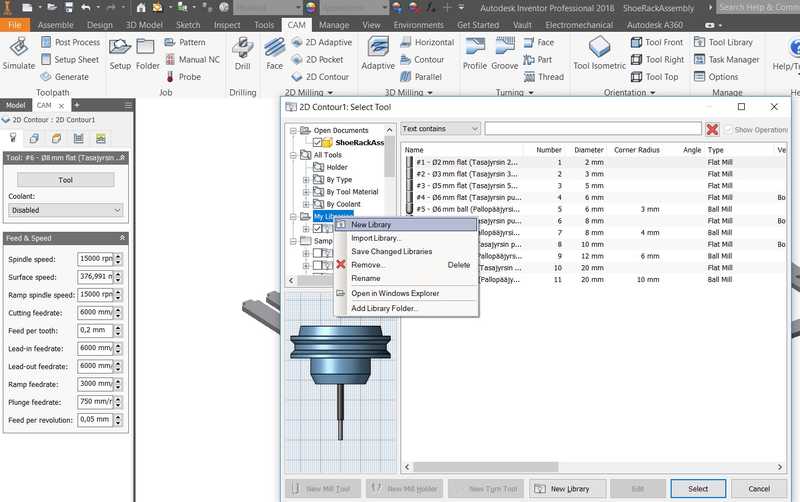Open the Text contains filter dropdown
Image resolution: width=800 pixels, height=502 pixels.
[440, 129]
